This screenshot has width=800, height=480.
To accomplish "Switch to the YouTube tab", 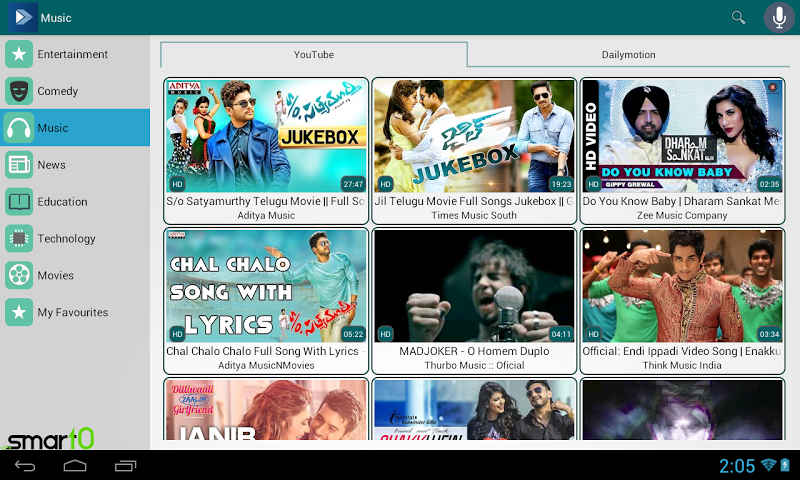I will [314, 55].
